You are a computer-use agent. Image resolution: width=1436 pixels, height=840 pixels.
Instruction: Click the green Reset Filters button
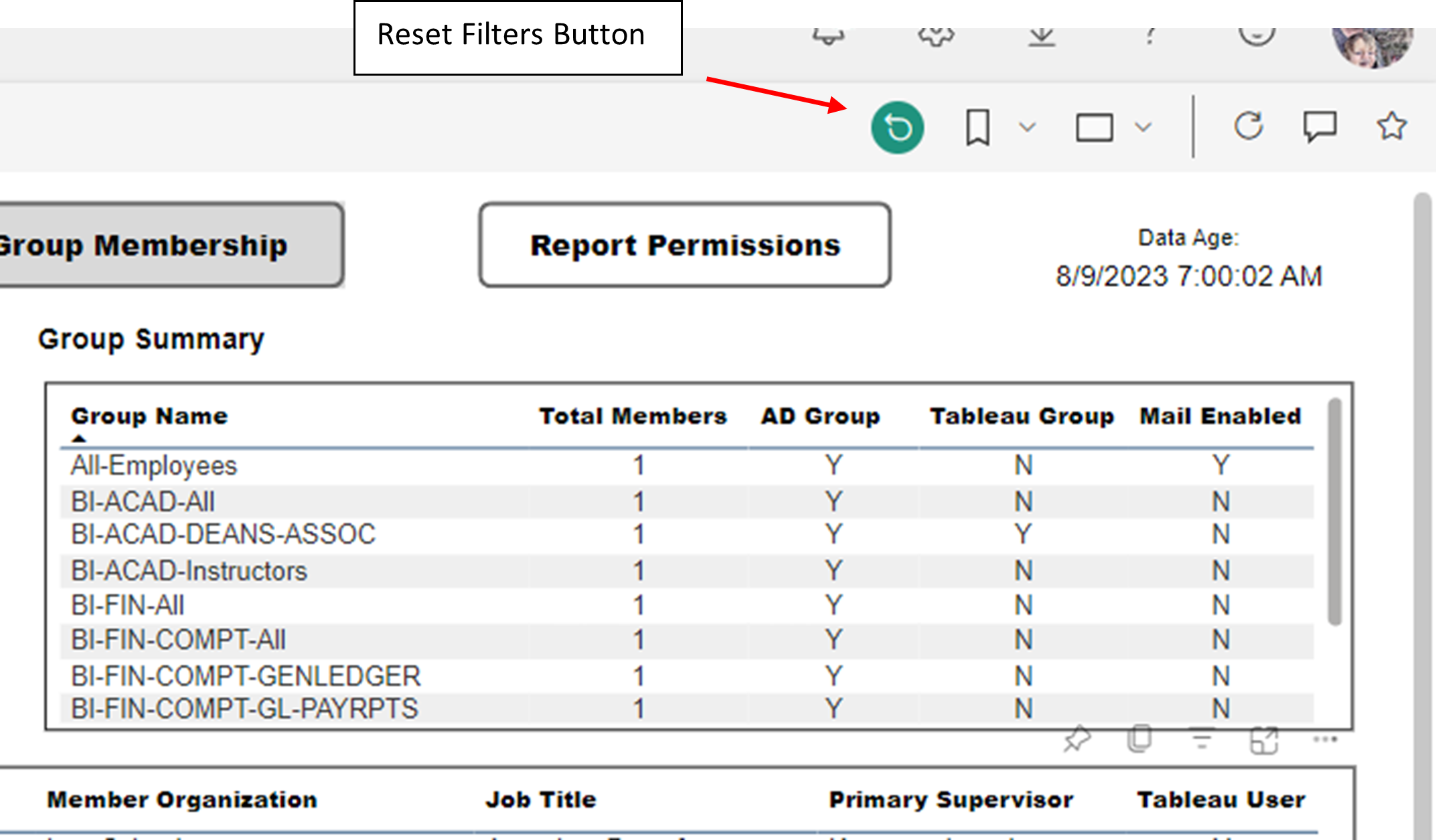[897, 127]
